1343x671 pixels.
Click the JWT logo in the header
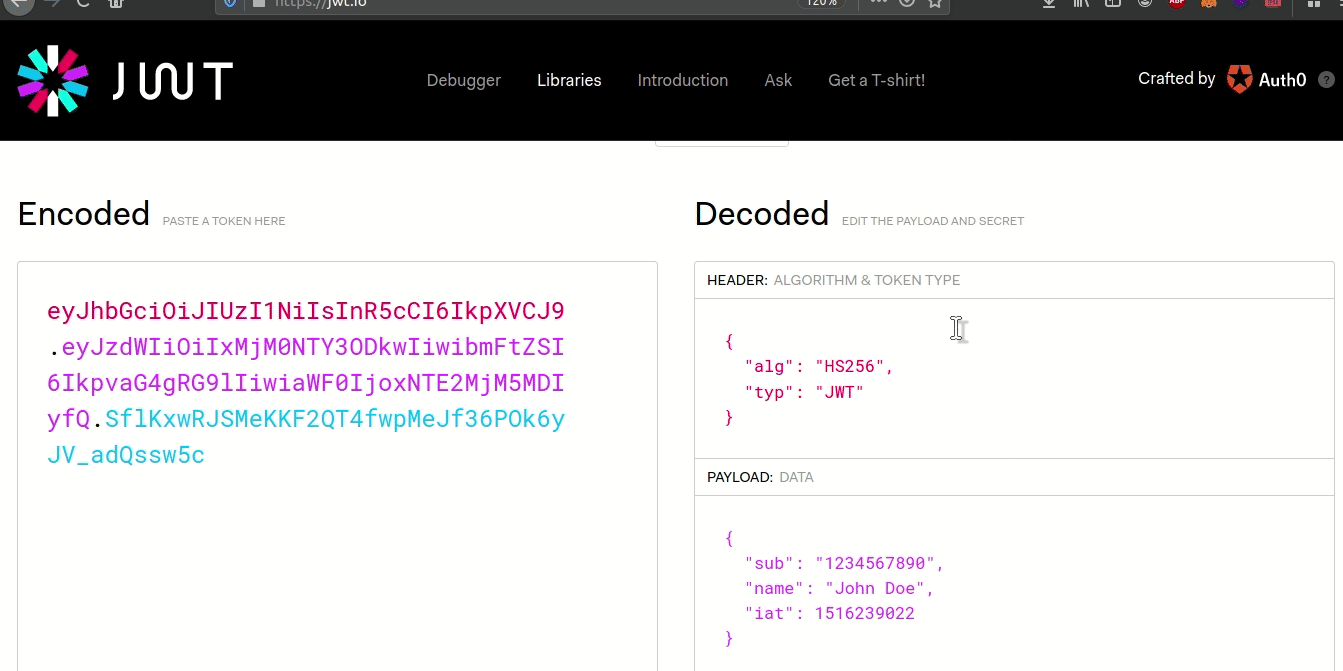point(125,80)
